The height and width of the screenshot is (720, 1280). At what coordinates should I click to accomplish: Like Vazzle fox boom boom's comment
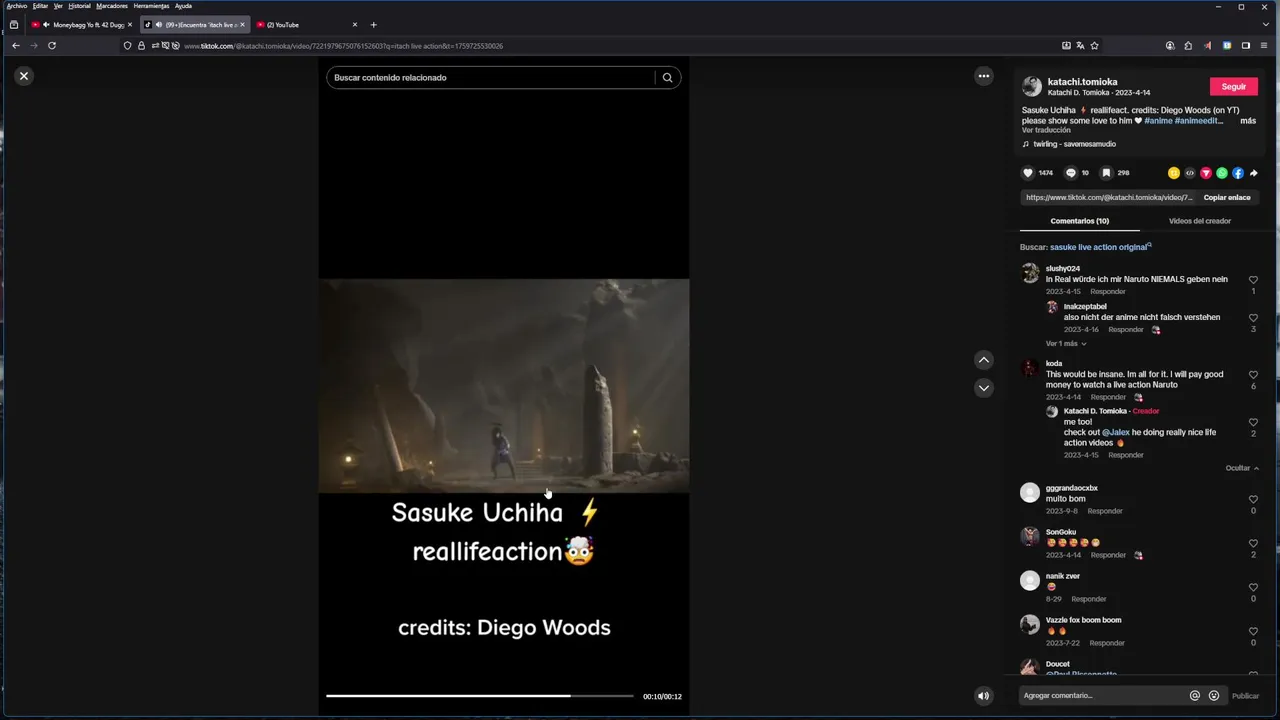1253,631
